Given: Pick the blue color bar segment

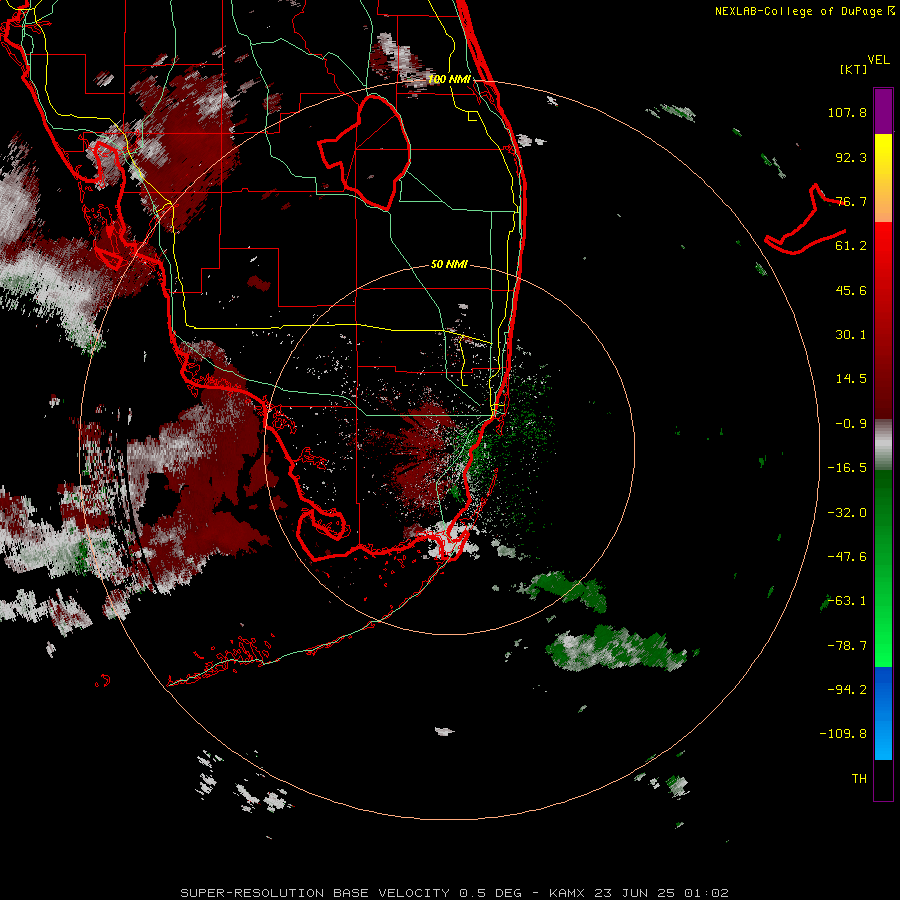Looking at the screenshot, I should 883,713.
